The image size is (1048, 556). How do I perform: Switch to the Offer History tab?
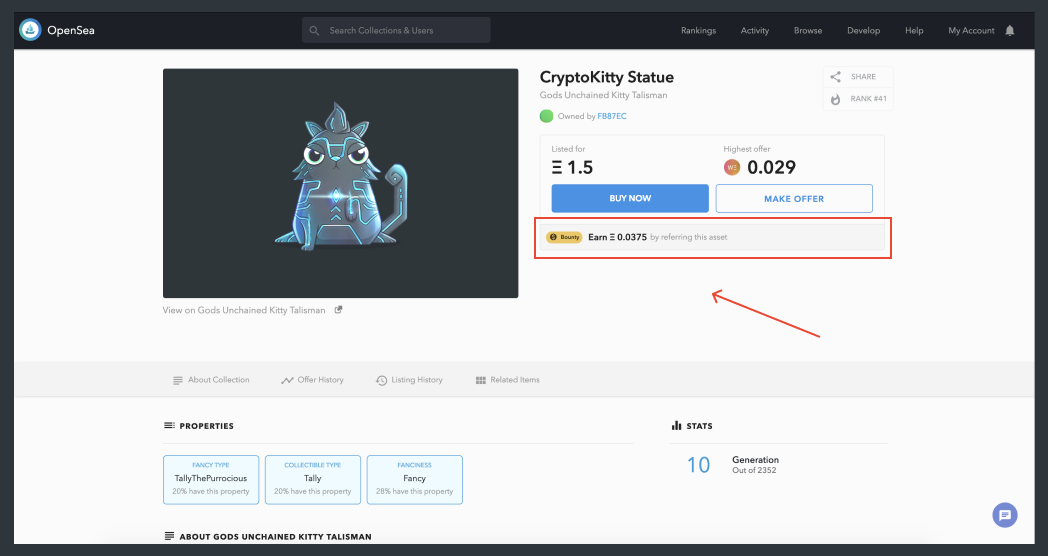pyautogui.click(x=312, y=380)
